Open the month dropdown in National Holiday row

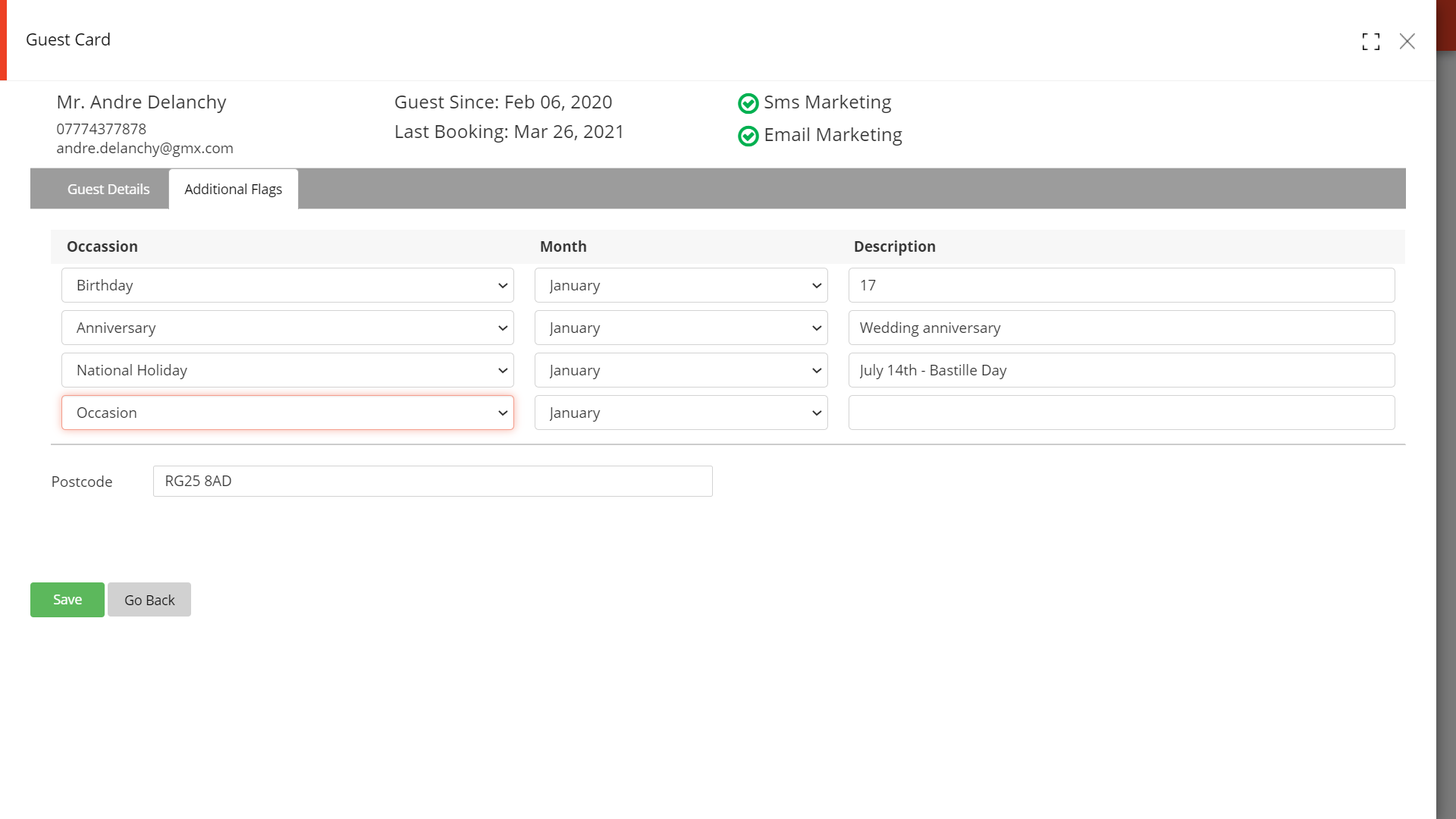click(681, 370)
